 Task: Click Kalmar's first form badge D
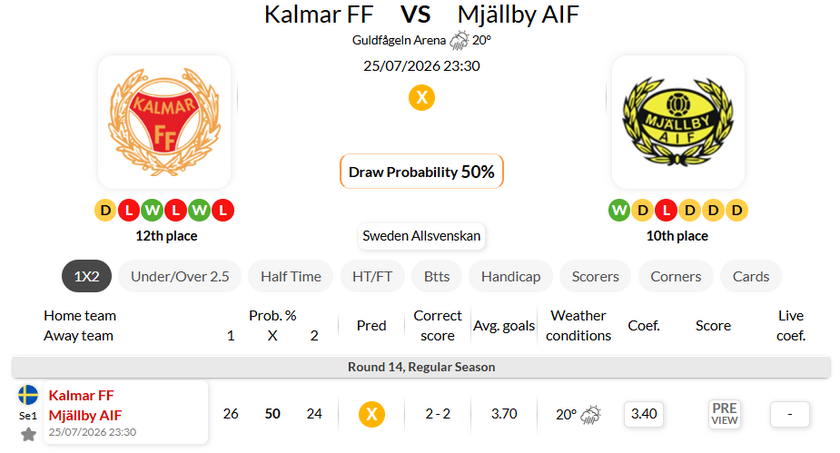coord(106,210)
